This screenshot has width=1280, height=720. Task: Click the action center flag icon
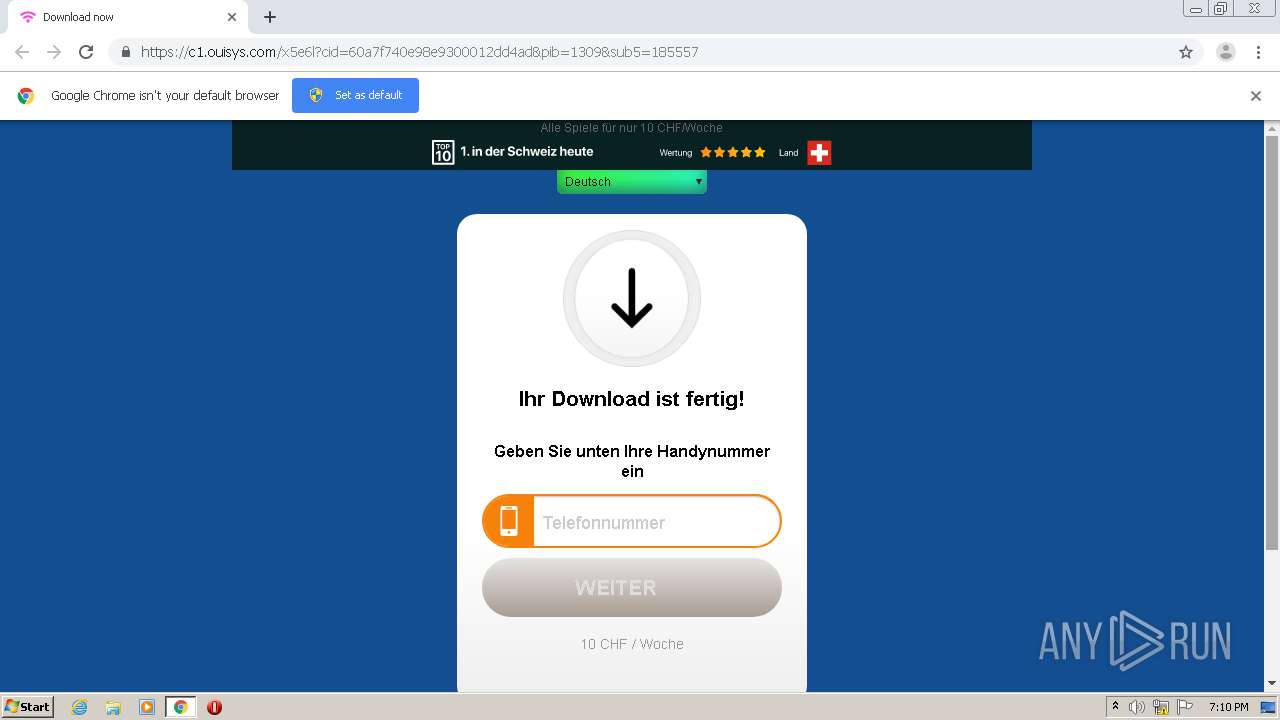click(1185, 707)
